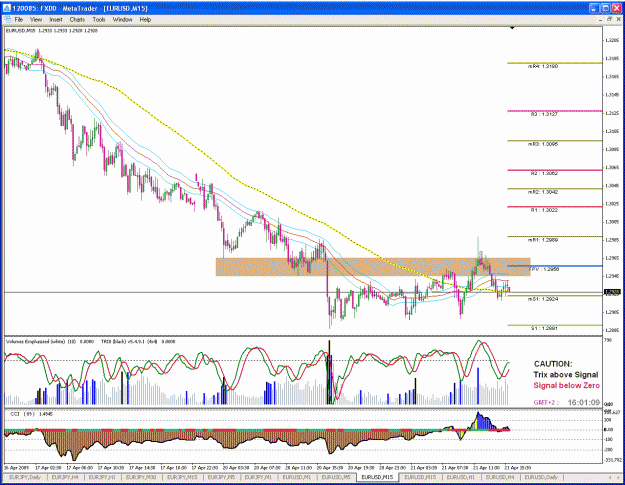
Task: Click the mR4 pivot level label
Action: pyautogui.click(x=542, y=67)
